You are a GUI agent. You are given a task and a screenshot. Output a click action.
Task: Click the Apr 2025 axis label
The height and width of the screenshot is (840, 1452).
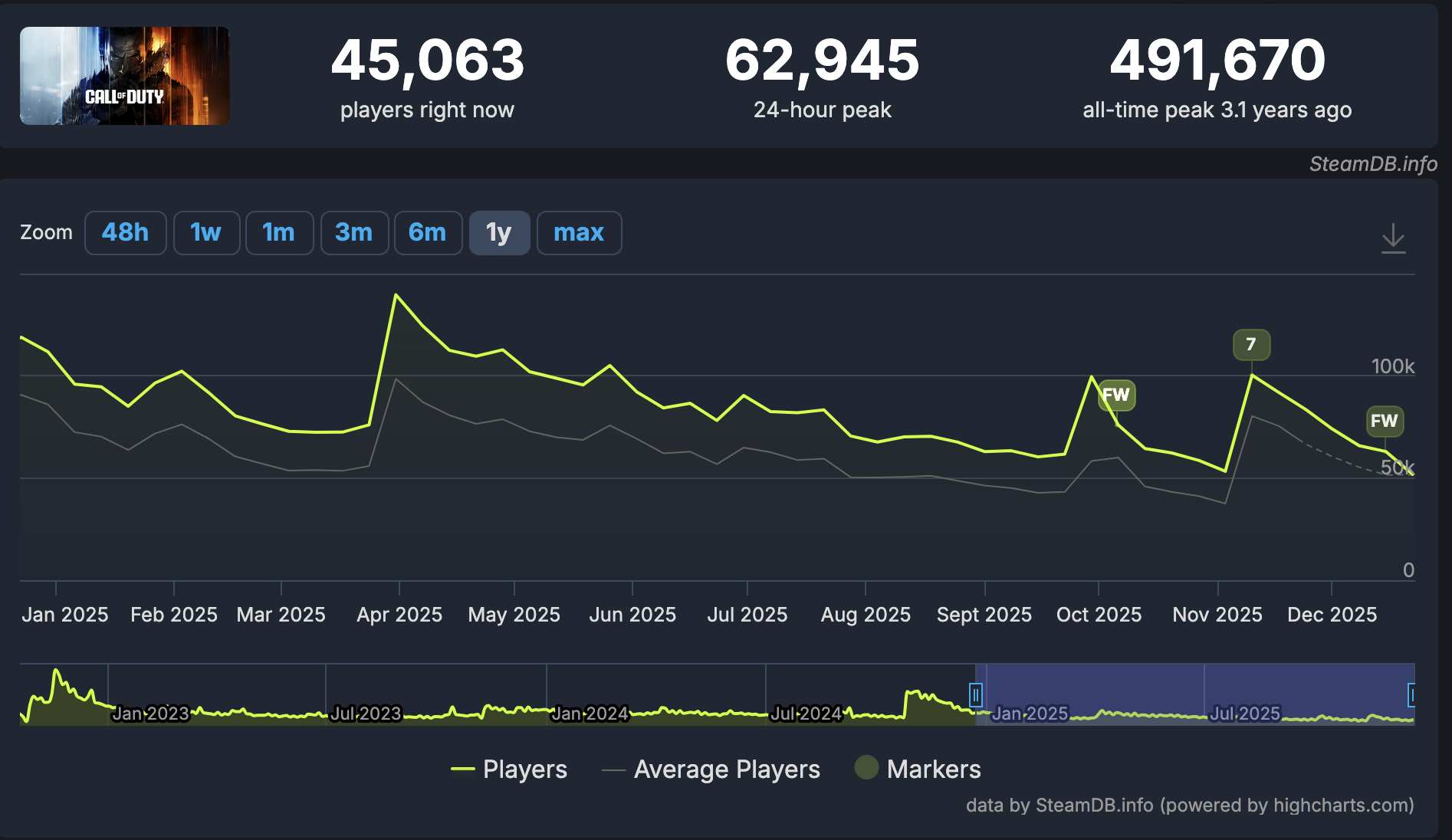(x=399, y=615)
